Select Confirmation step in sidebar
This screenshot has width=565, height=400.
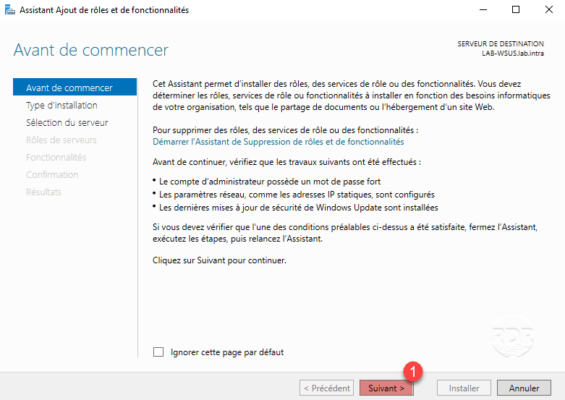[52, 174]
